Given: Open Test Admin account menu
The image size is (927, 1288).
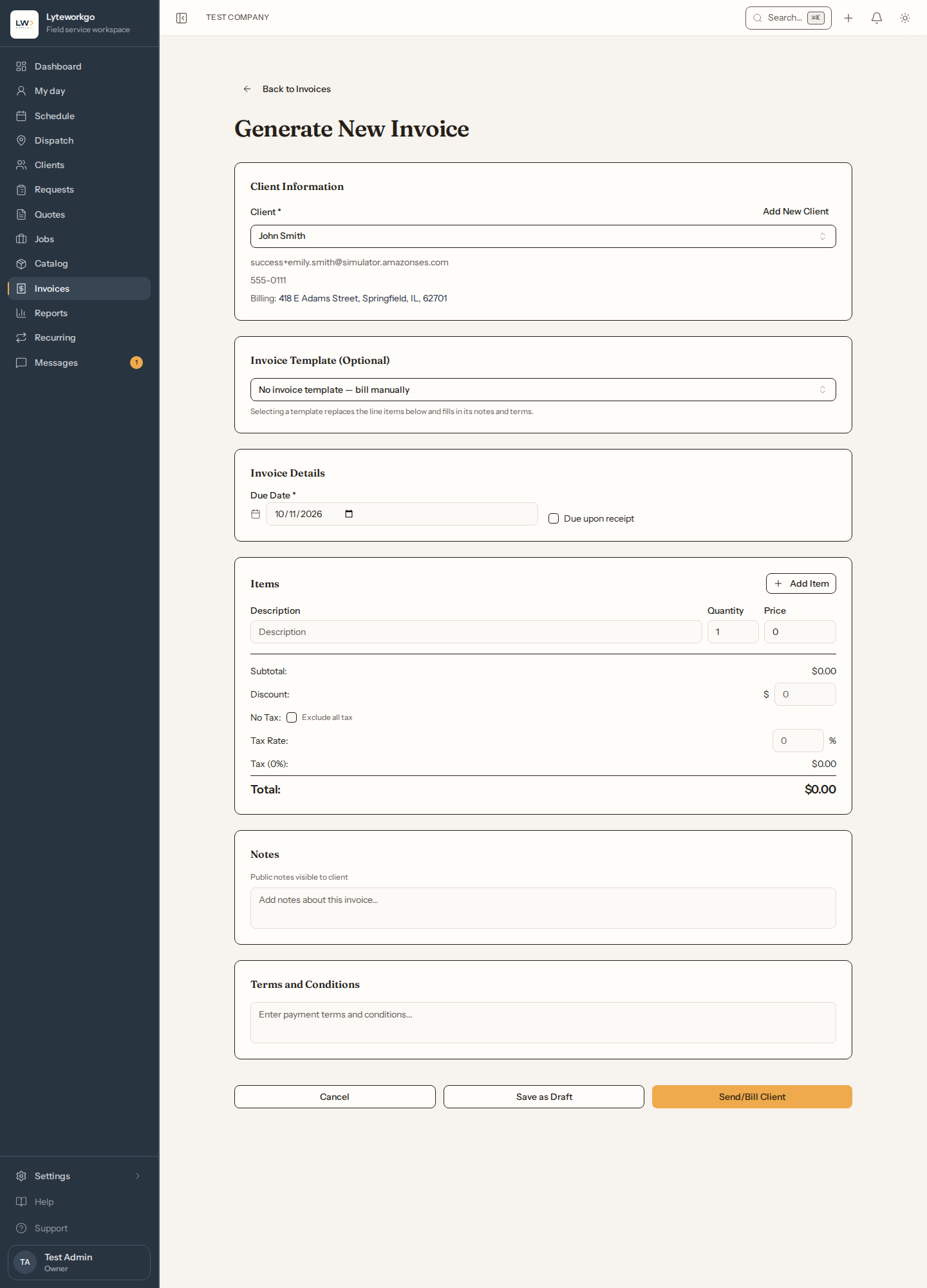Looking at the screenshot, I should (79, 1262).
